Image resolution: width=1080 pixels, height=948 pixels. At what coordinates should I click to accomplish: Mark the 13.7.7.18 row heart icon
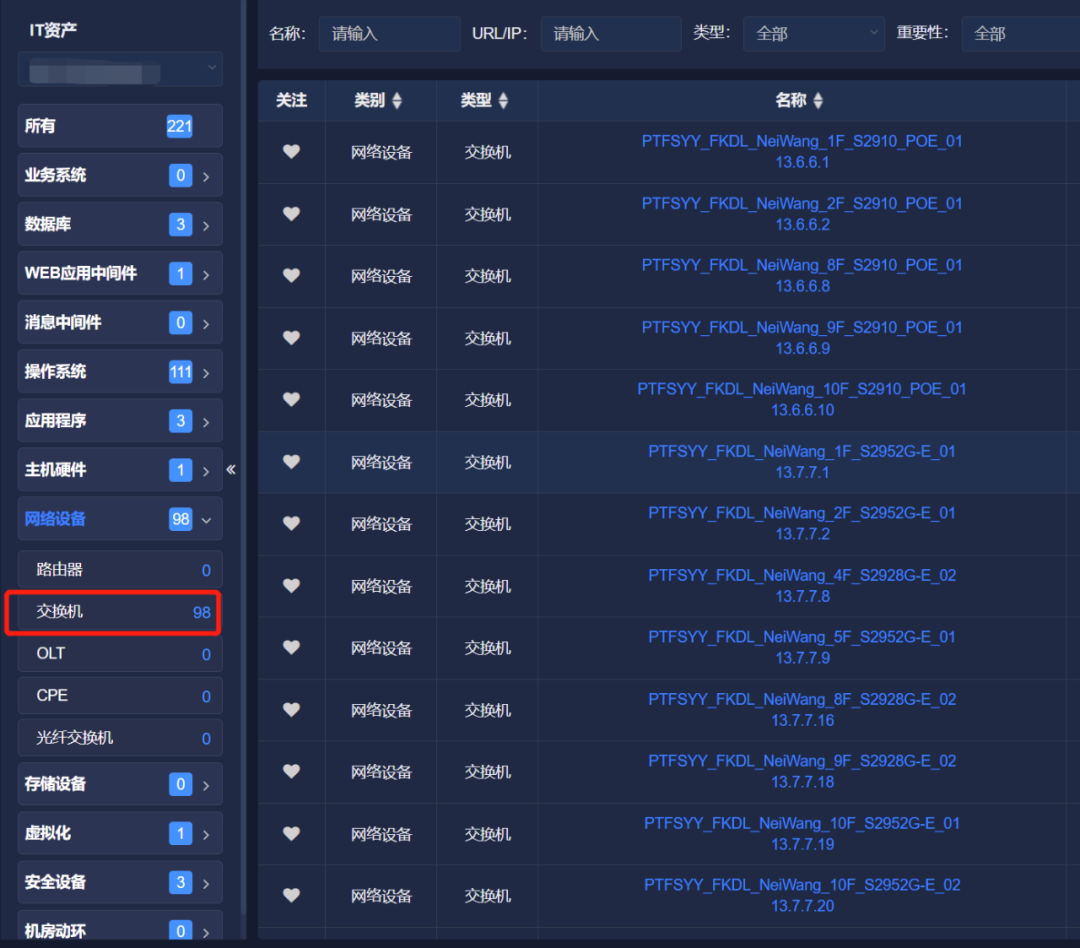coord(291,772)
